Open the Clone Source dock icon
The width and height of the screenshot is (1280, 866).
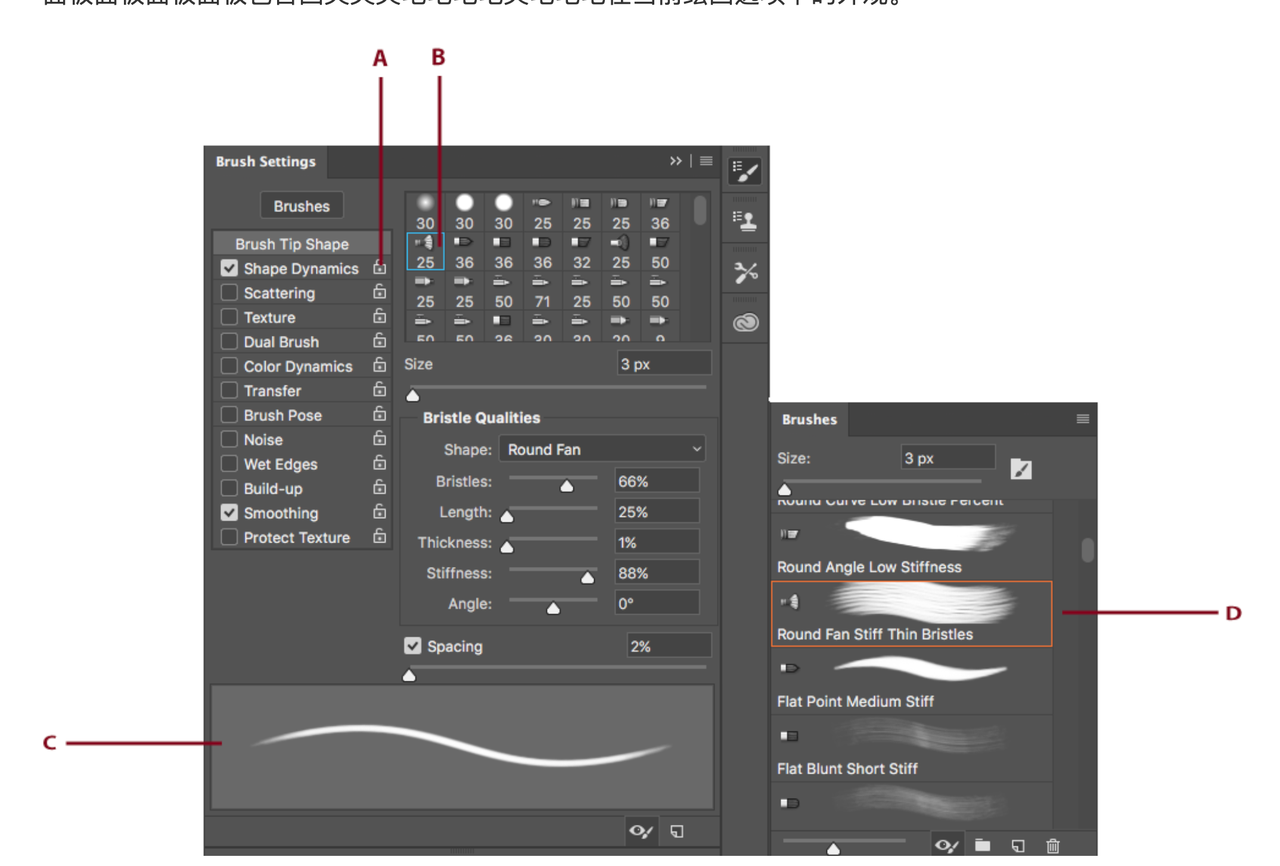pos(745,221)
